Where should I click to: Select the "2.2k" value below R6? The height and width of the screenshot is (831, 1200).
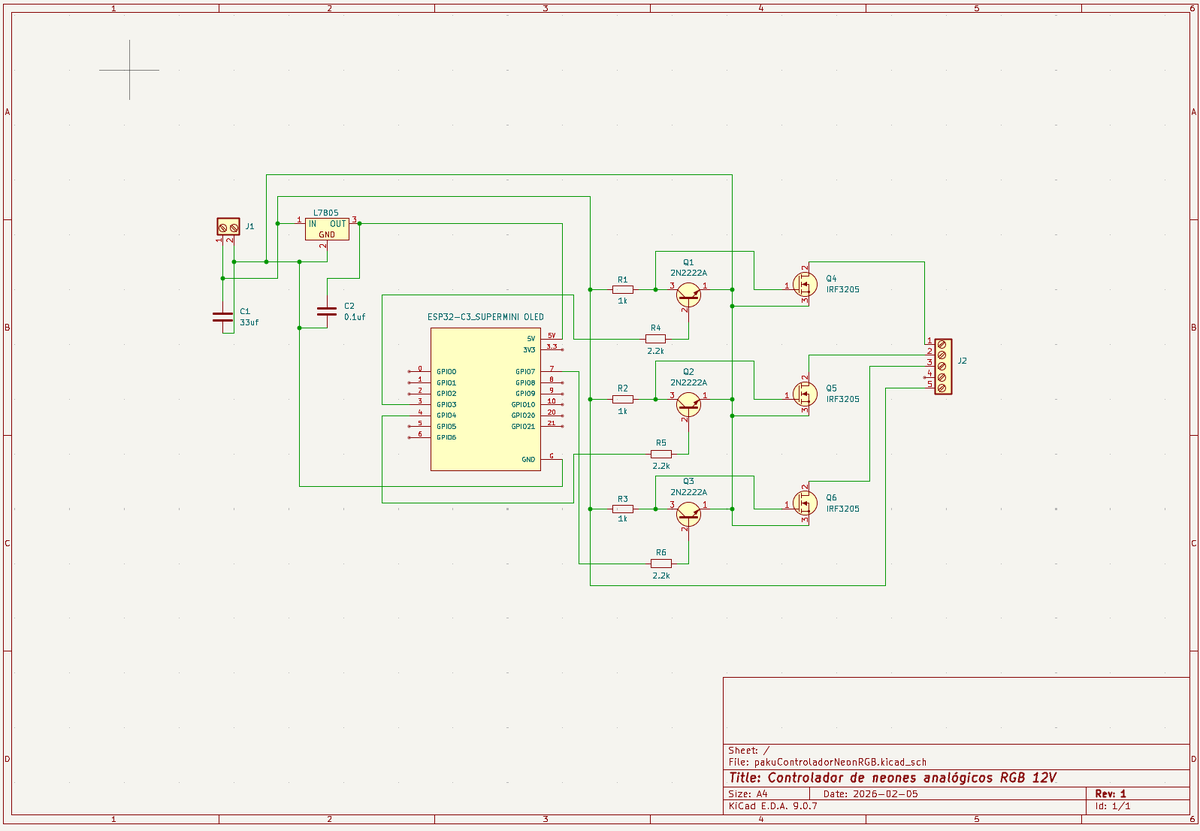click(661, 576)
